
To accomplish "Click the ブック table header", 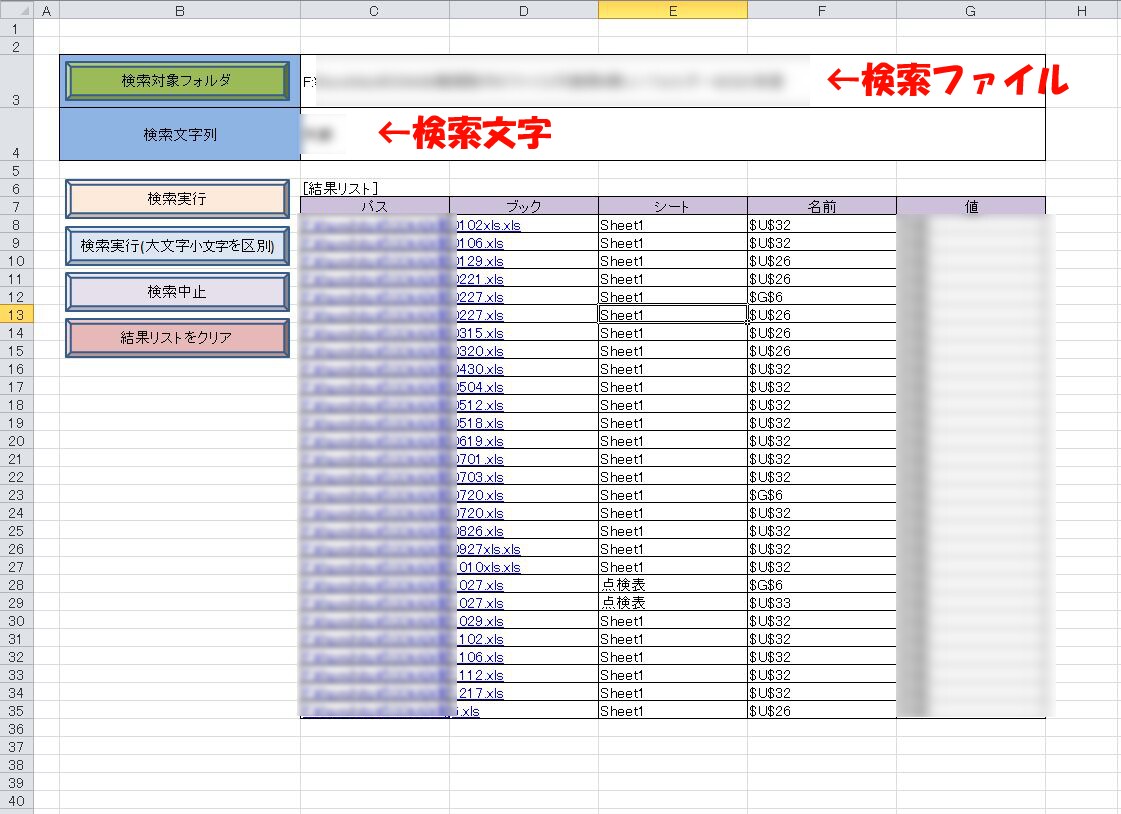I will click(523, 206).
